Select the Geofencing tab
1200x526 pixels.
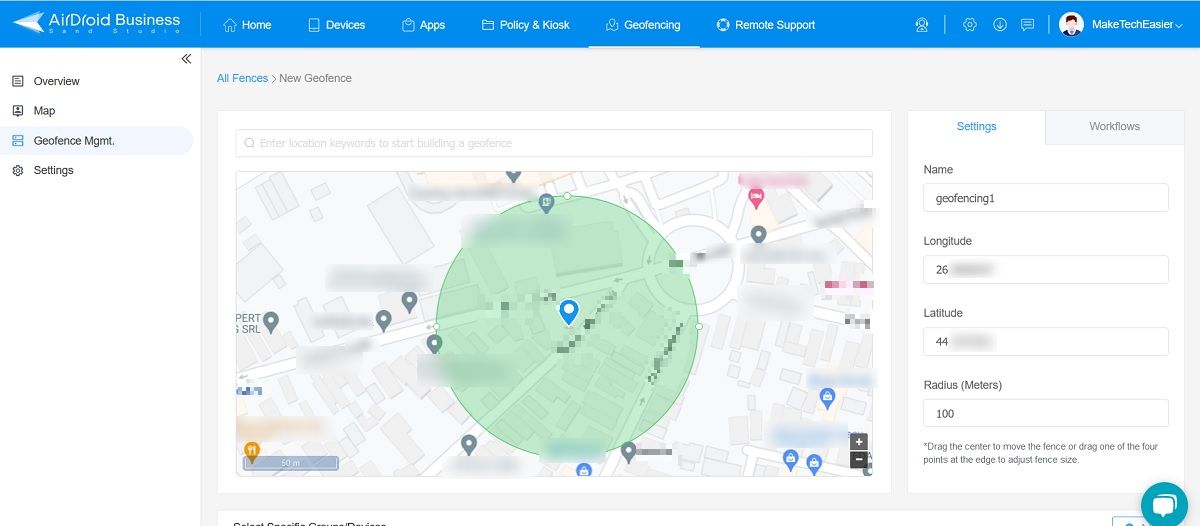pos(642,25)
